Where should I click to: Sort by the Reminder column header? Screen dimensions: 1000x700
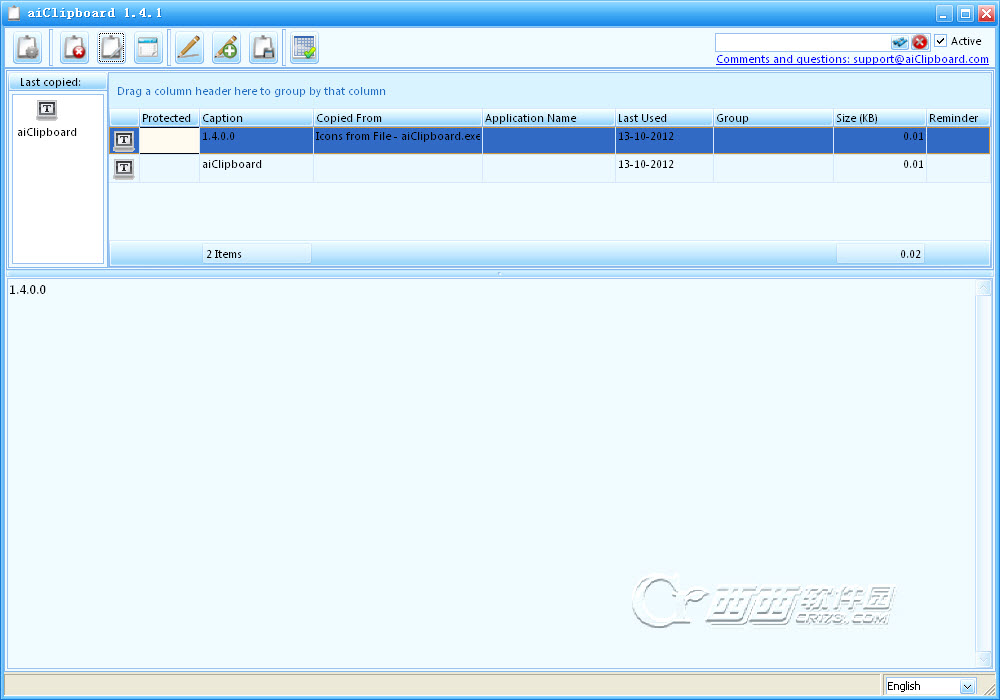tap(958, 118)
